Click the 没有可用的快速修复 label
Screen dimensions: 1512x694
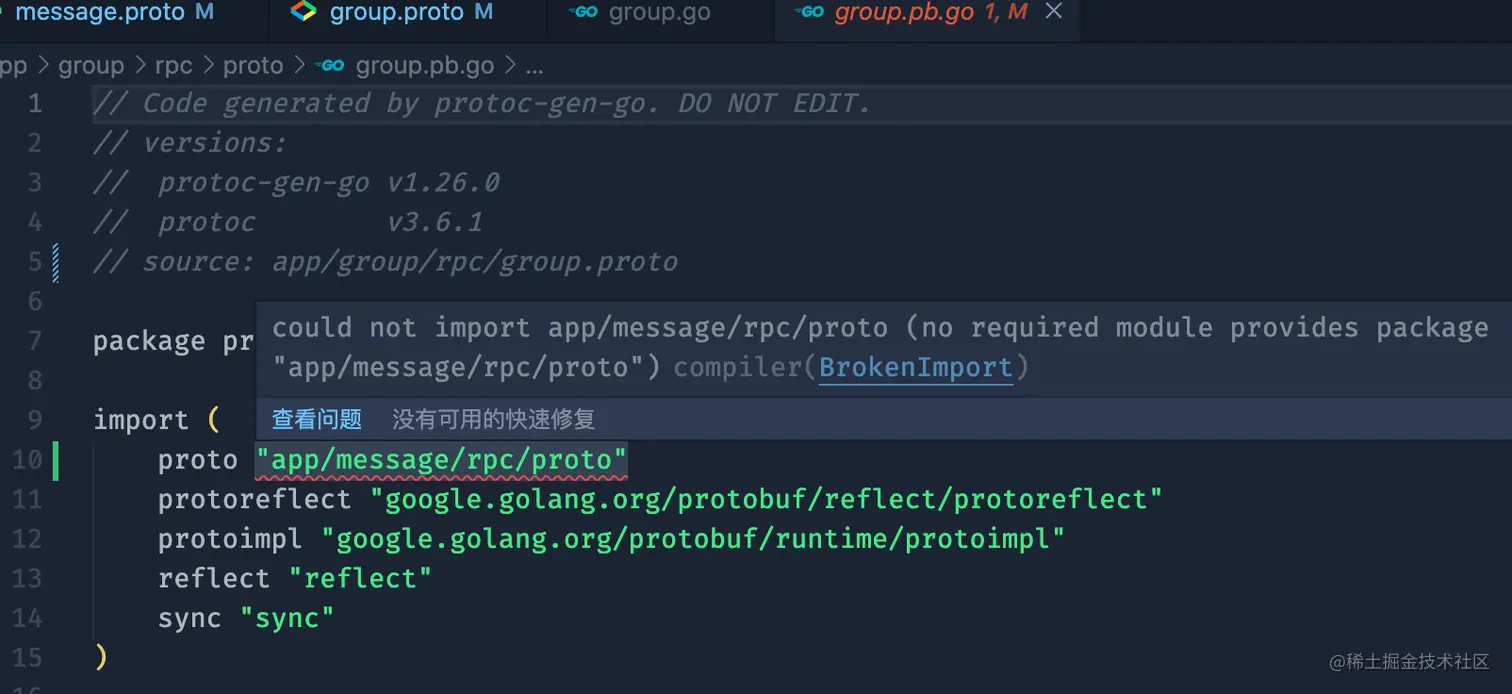pyautogui.click(x=493, y=419)
